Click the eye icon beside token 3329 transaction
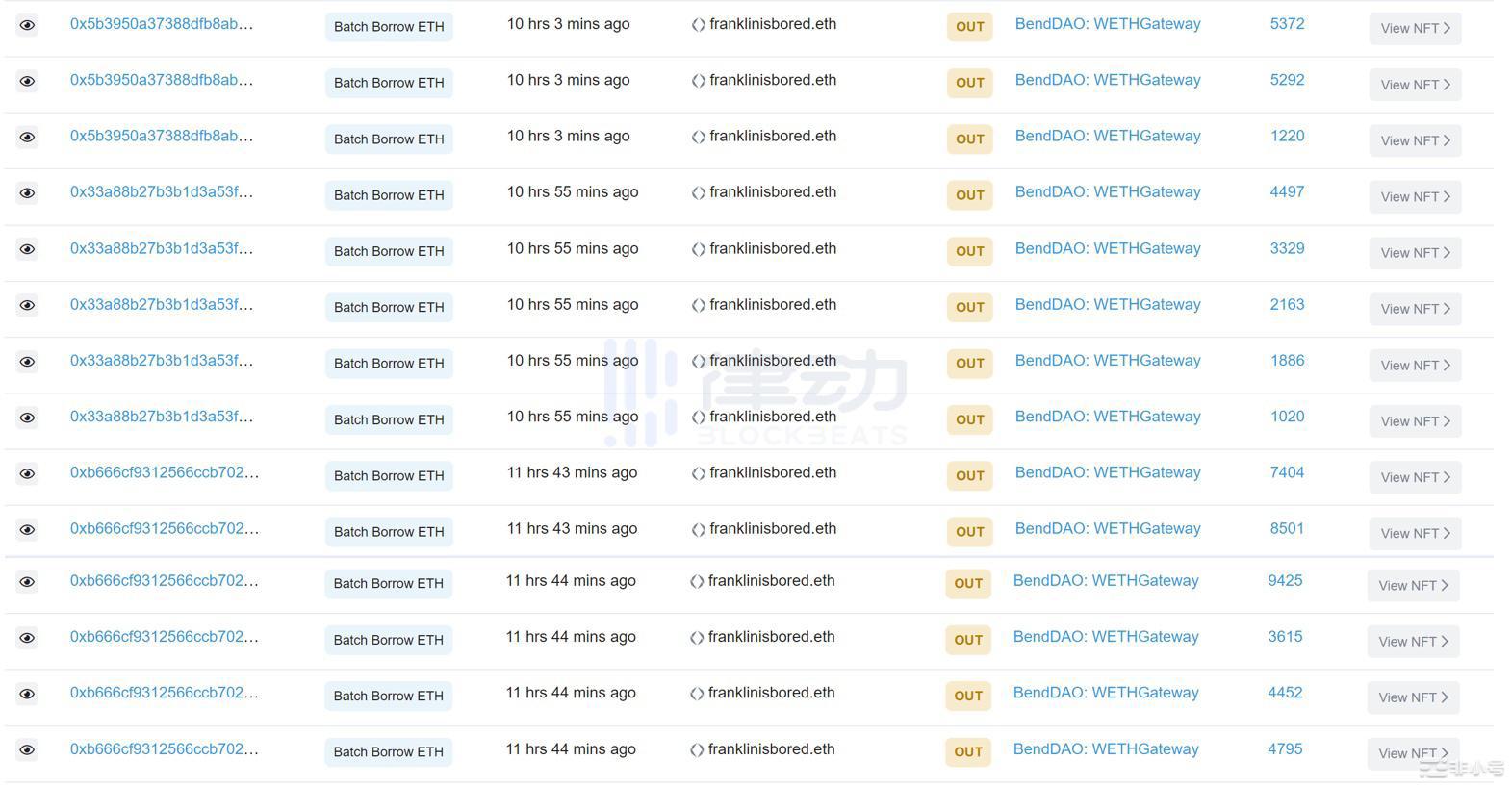1512x786 pixels. point(27,249)
